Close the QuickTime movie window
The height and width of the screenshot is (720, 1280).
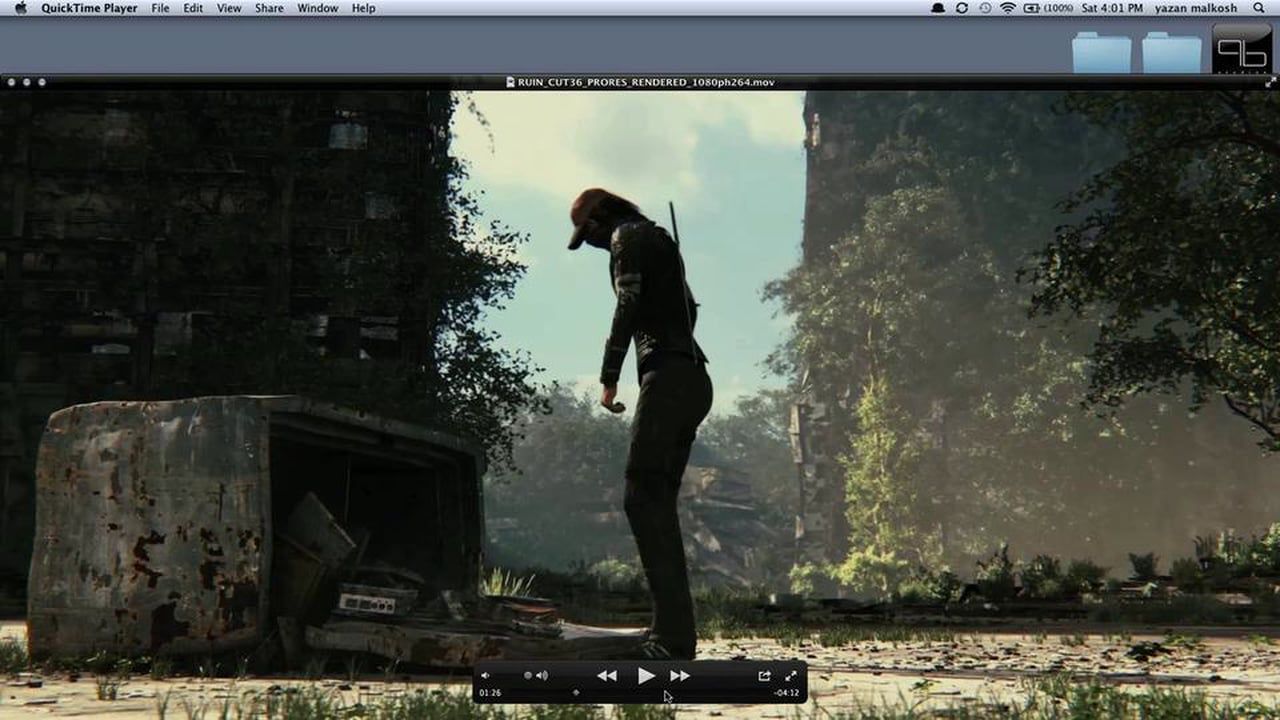click(x=10, y=82)
